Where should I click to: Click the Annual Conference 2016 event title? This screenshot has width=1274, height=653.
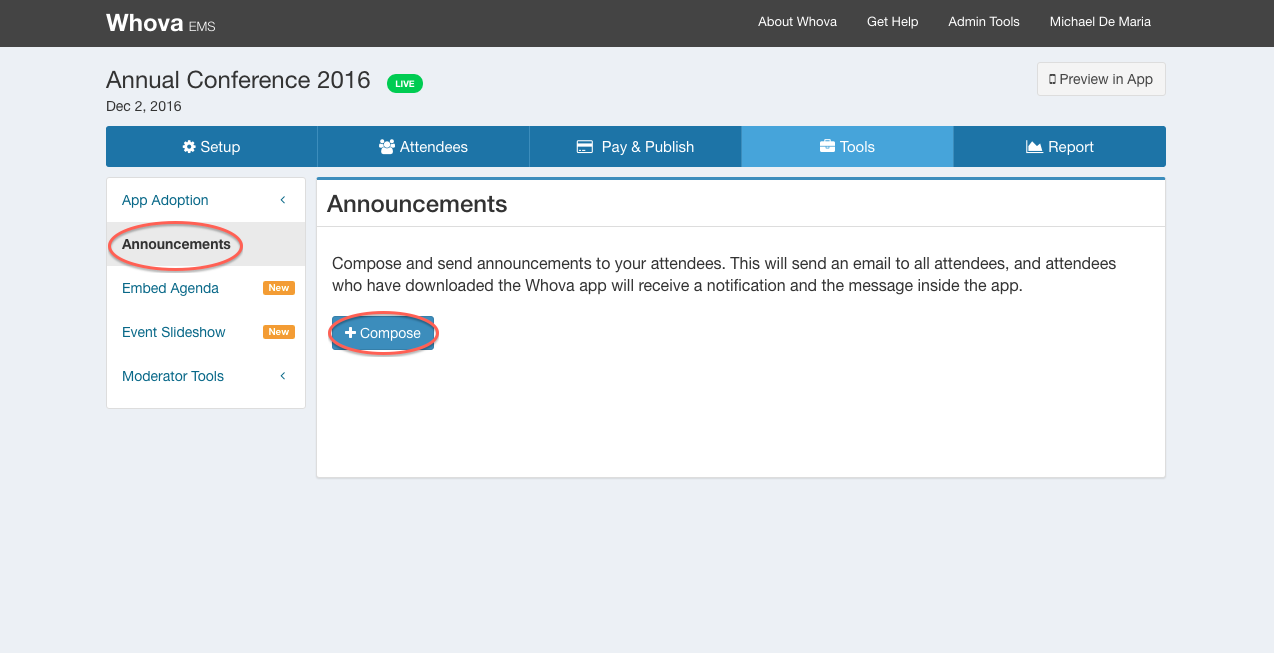(x=238, y=80)
